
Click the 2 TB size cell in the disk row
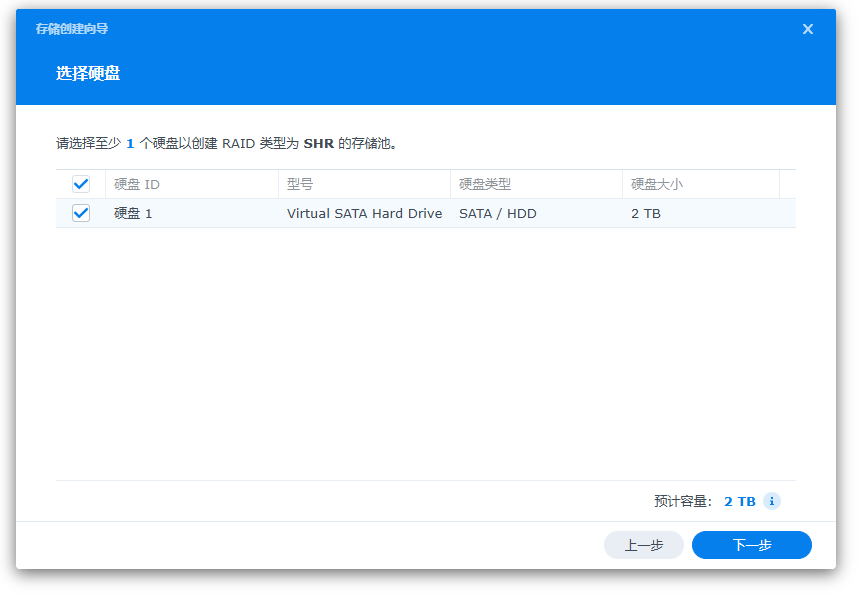point(645,213)
